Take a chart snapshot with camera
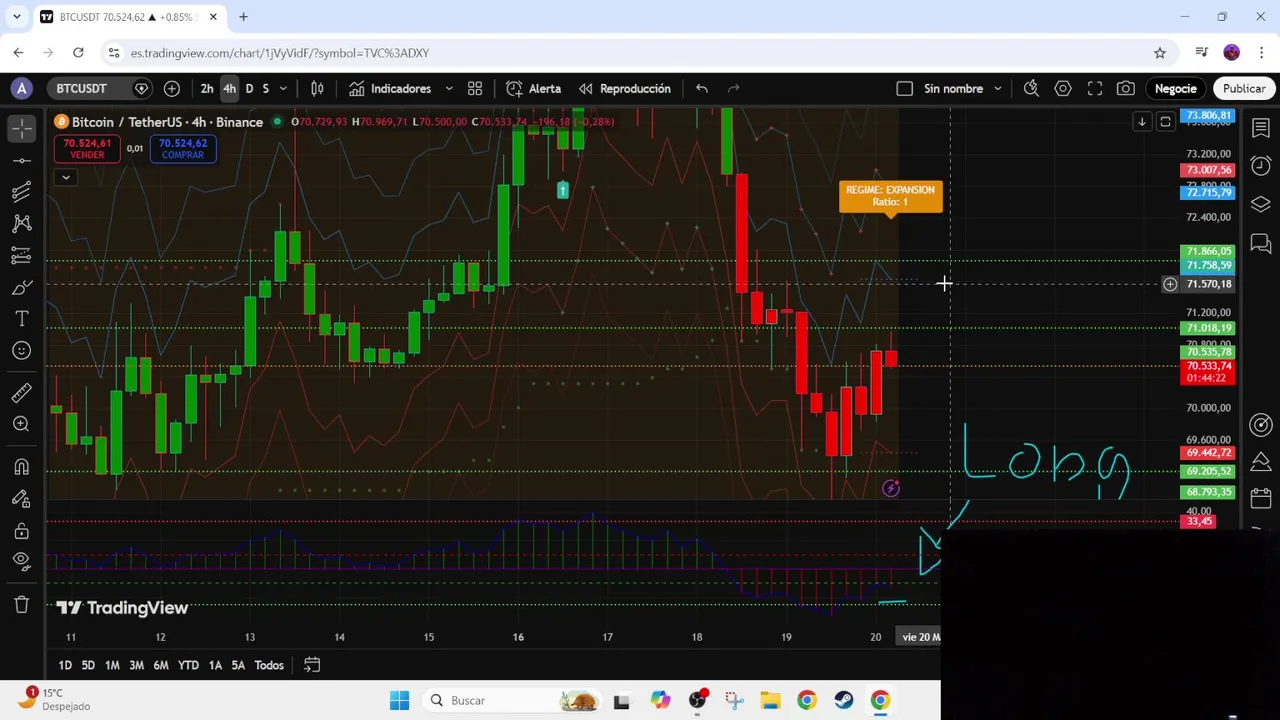1280x720 pixels. (x=1126, y=89)
